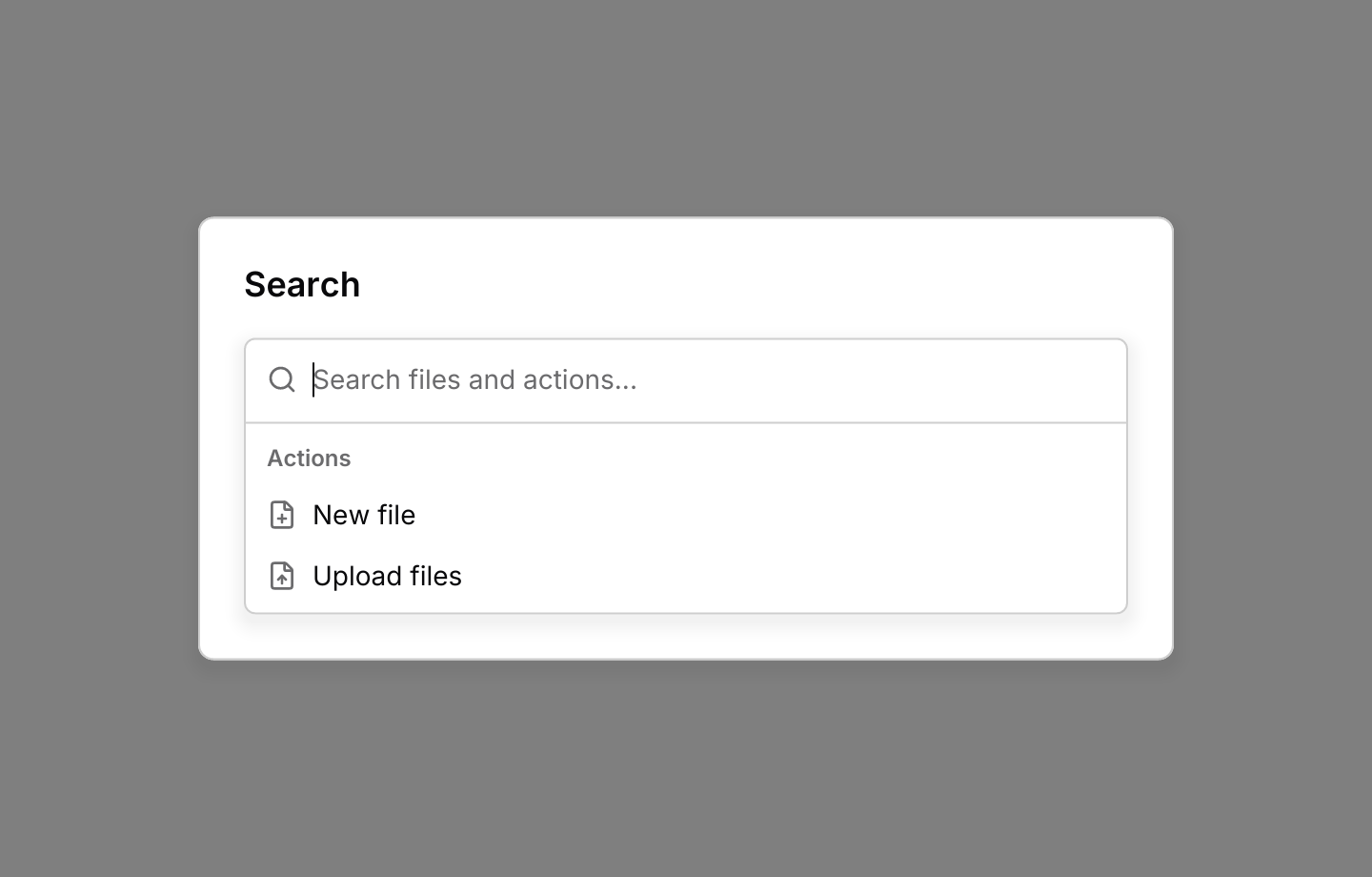
Task: Choose the Upload files action
Action: (x=686, y=576)
